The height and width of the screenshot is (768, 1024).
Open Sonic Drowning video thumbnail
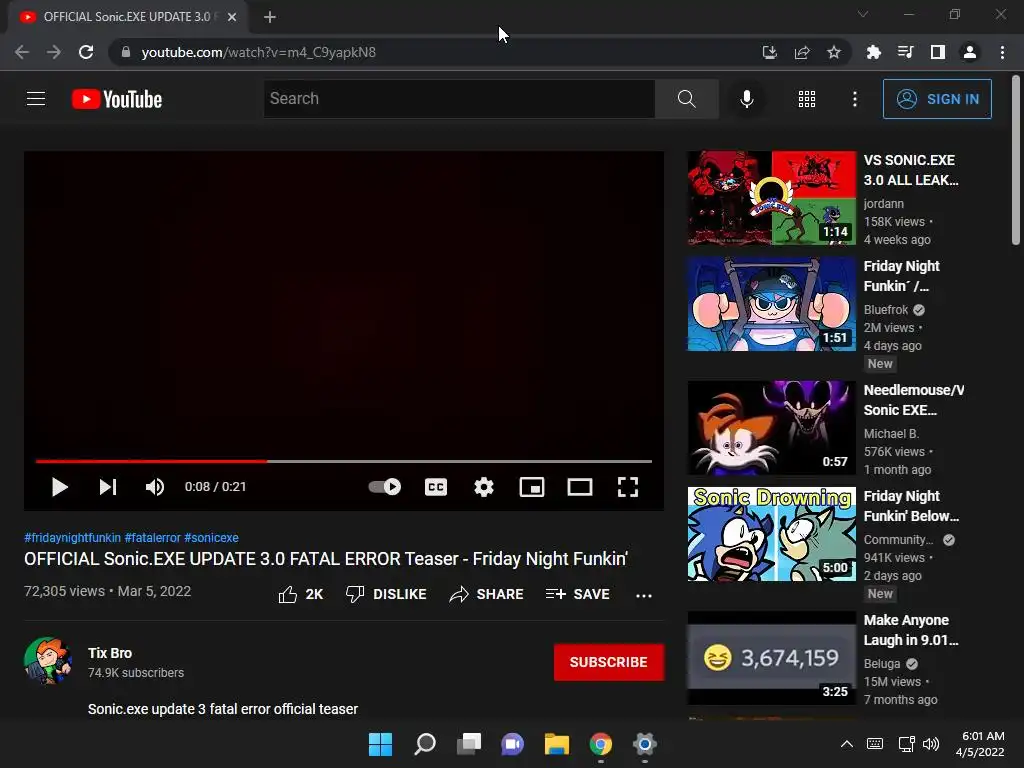pyautogui.click(x=771, y=534)
